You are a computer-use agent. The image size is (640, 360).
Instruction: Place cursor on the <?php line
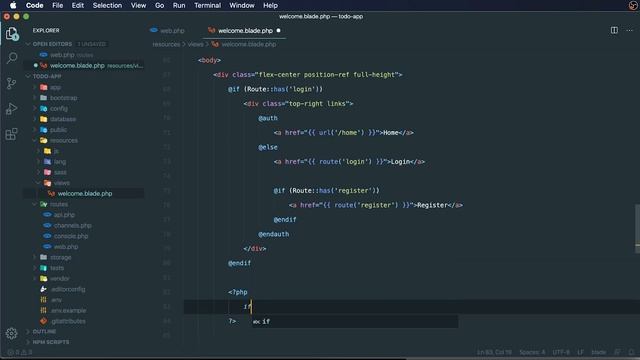(x=238, y=292)
